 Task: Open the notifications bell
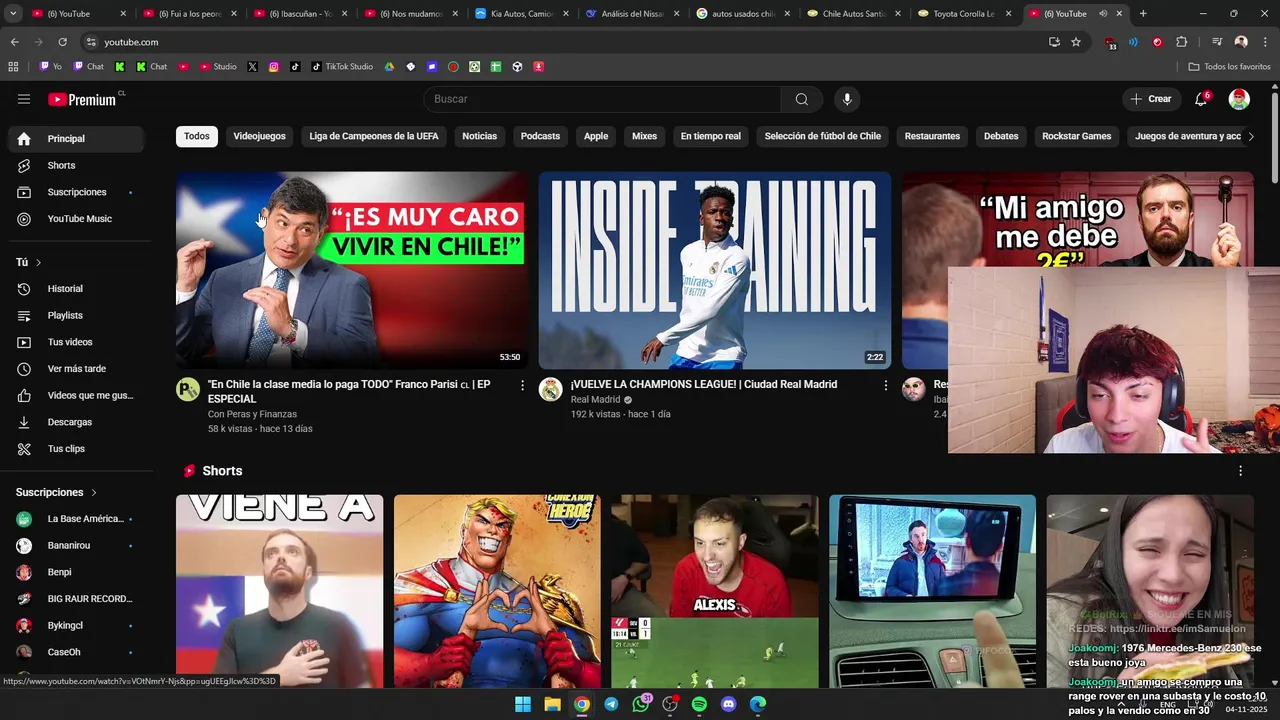(1201, 99)
